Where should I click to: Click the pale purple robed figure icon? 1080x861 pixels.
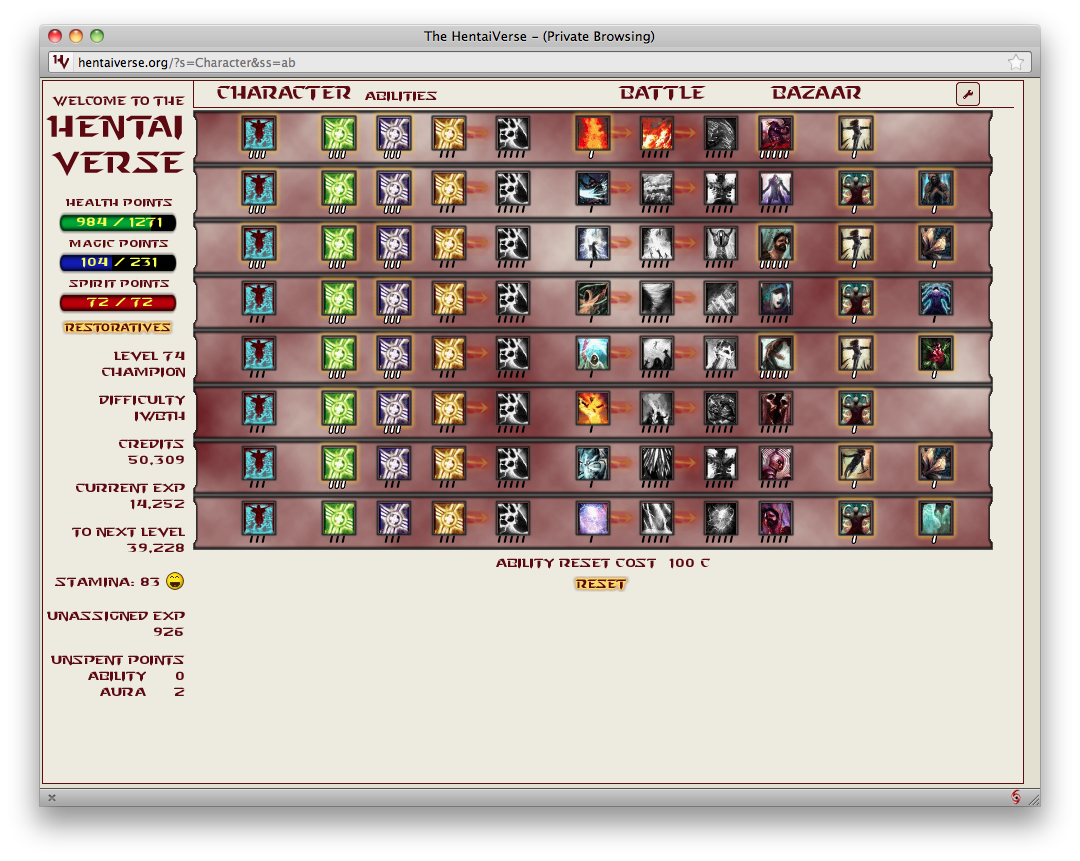point(775,188)
